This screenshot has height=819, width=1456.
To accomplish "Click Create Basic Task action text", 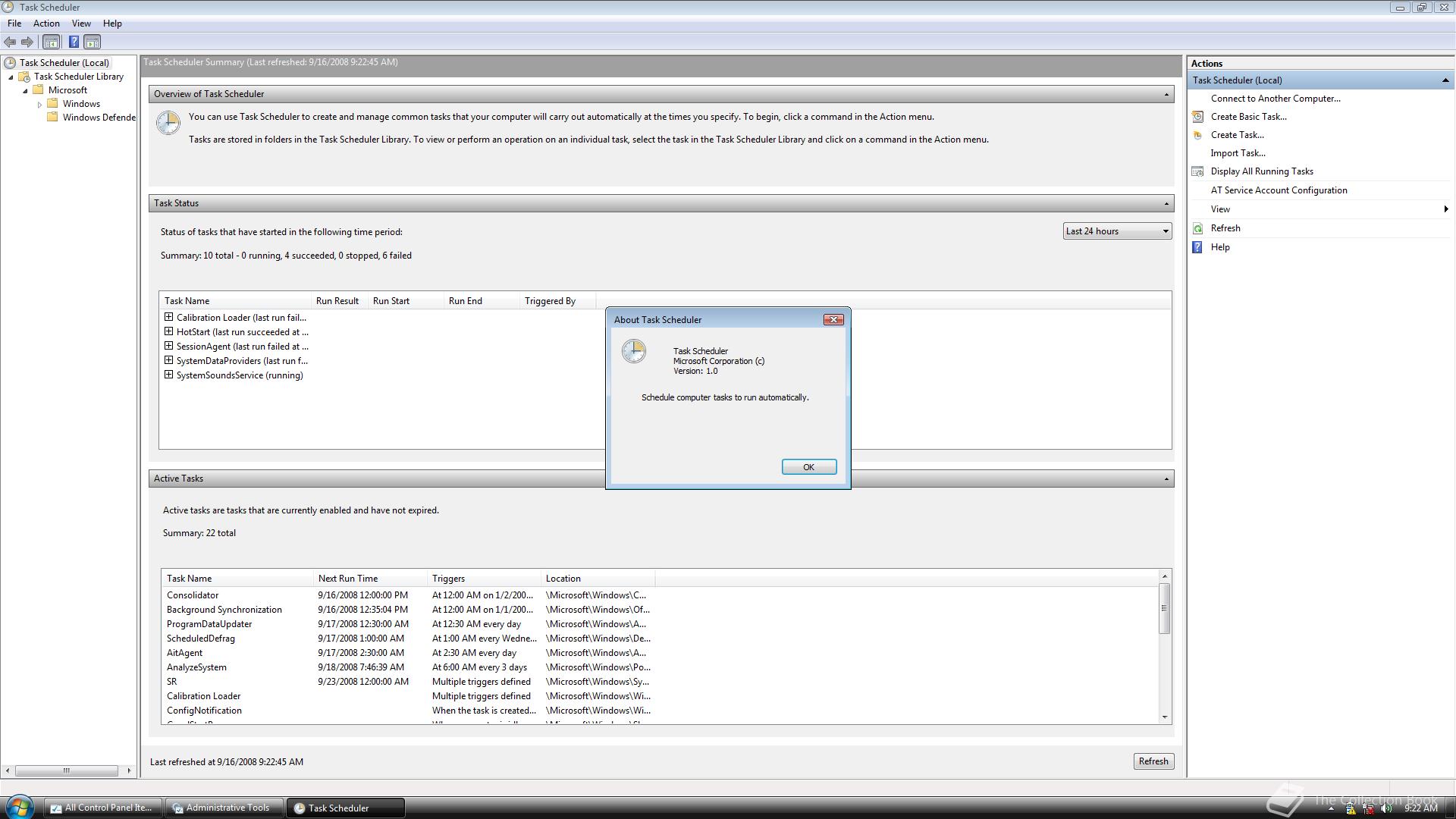I will click(1248, 117).
